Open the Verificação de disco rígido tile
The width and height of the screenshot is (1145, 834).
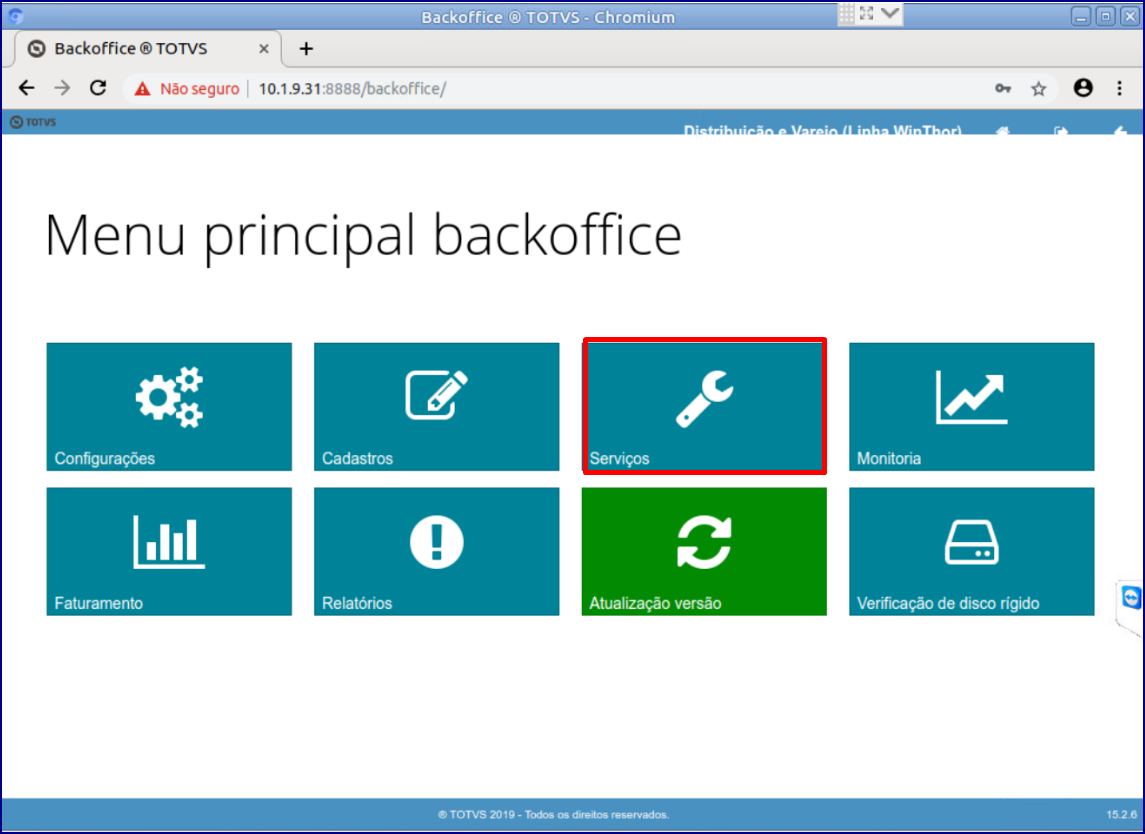(971, 551)
